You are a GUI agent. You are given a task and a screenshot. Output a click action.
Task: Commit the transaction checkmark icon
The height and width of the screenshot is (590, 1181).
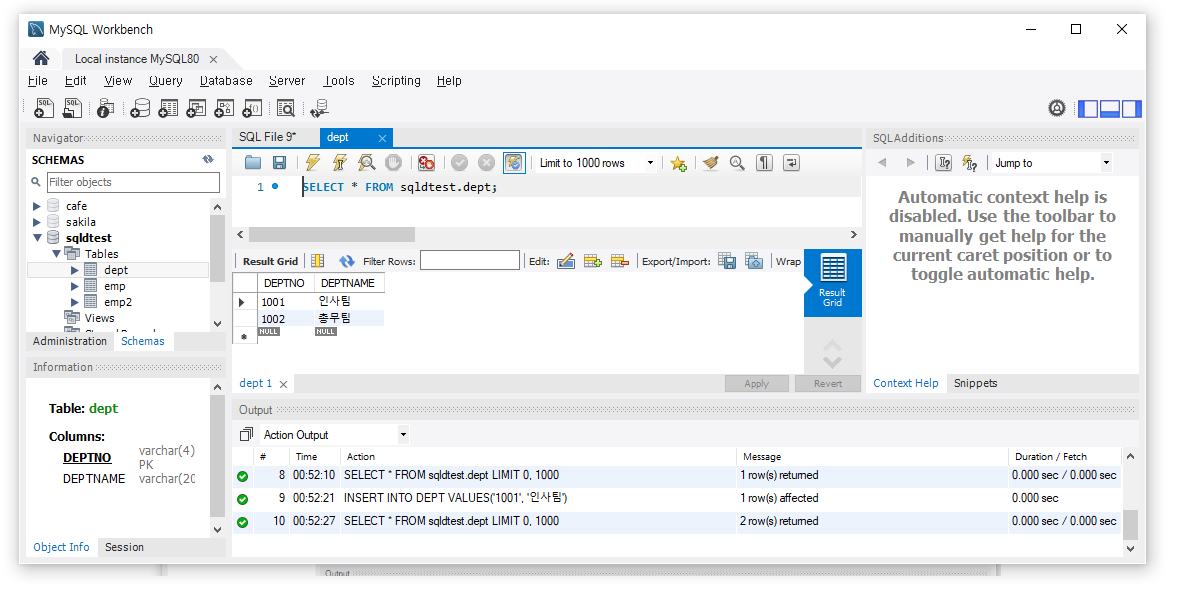(459, 163)
